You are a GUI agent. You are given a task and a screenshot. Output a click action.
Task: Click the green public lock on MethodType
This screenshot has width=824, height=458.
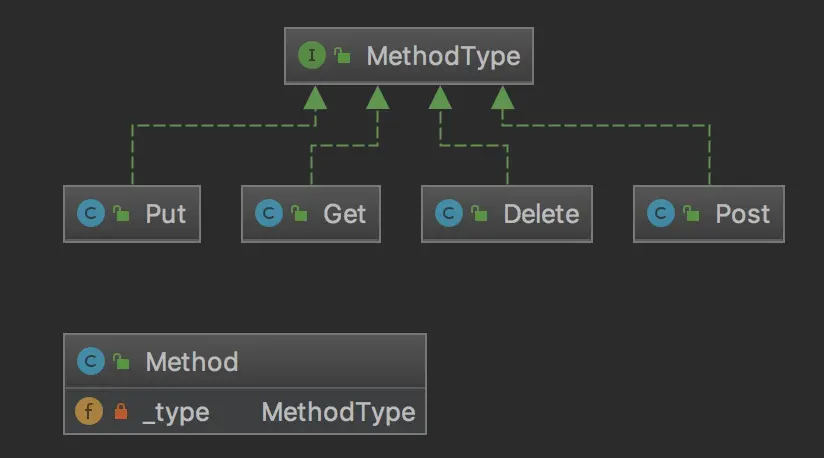coord(342,55)
